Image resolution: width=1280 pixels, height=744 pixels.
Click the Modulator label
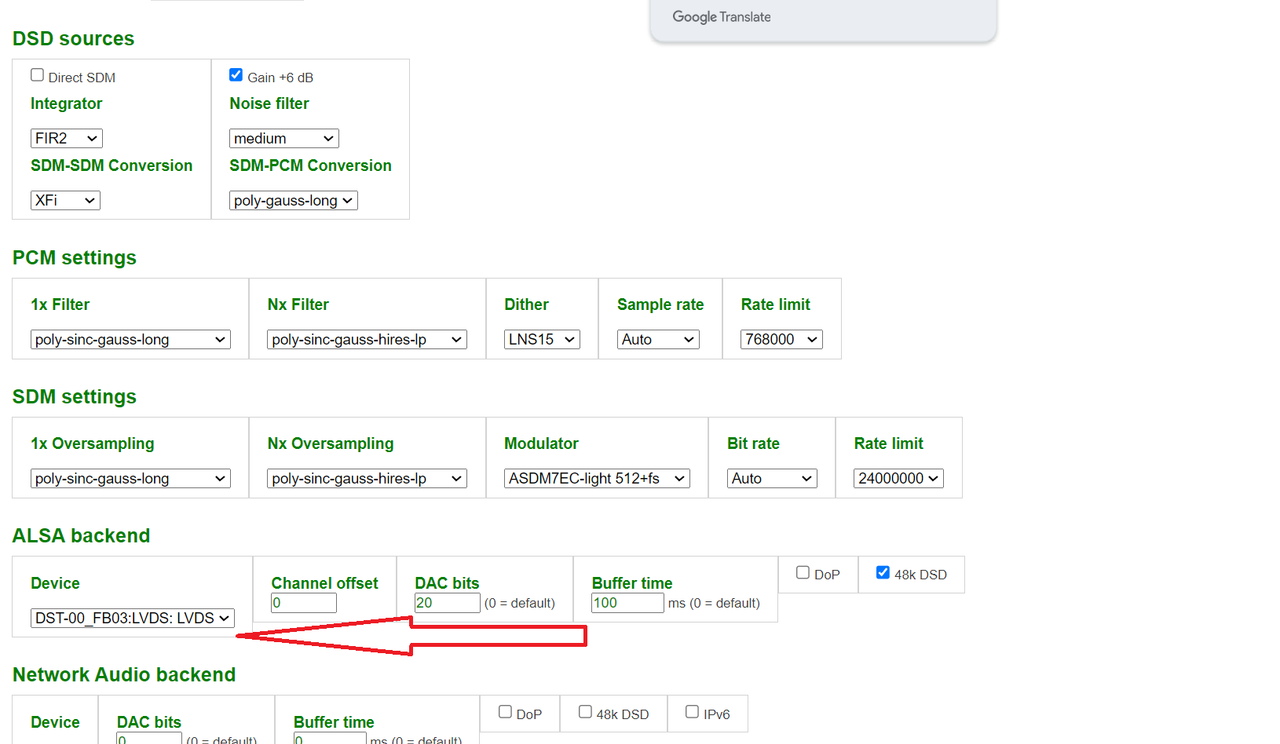tap(541, 443)
